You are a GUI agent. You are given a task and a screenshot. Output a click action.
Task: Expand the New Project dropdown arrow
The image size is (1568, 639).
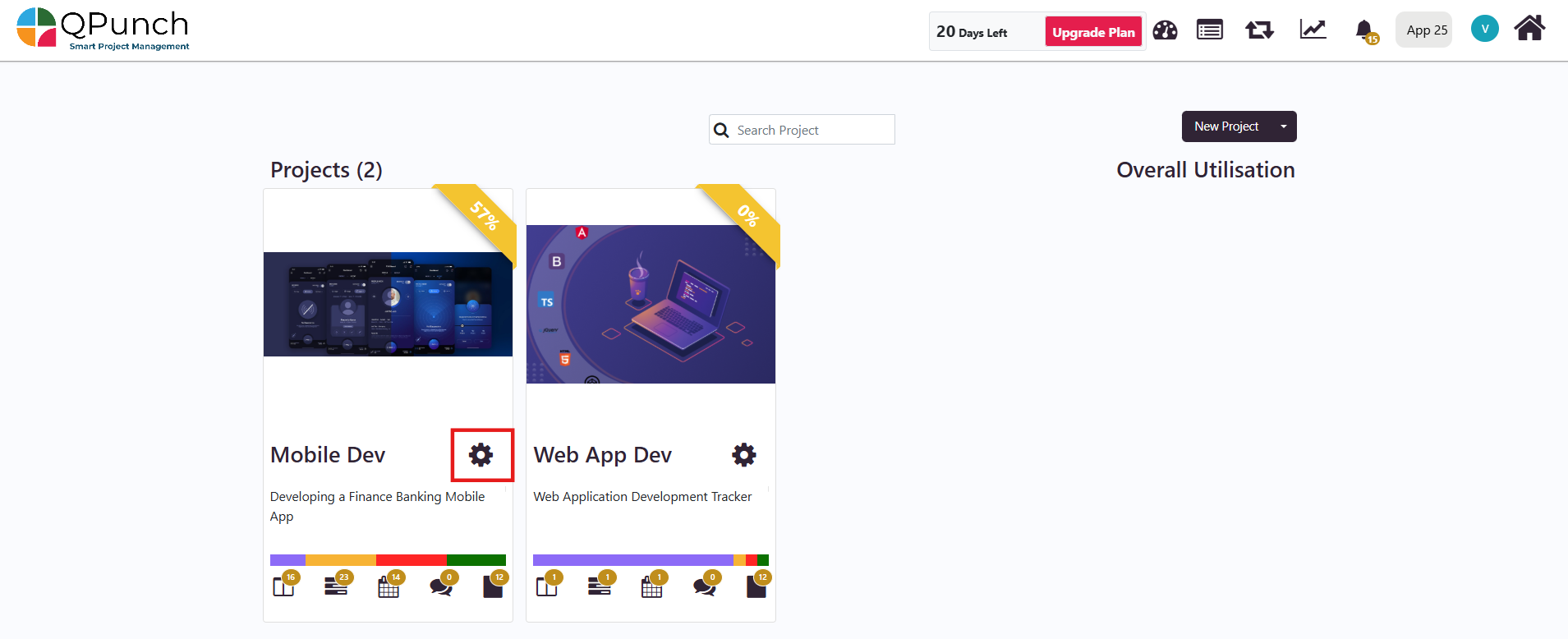1283,126
